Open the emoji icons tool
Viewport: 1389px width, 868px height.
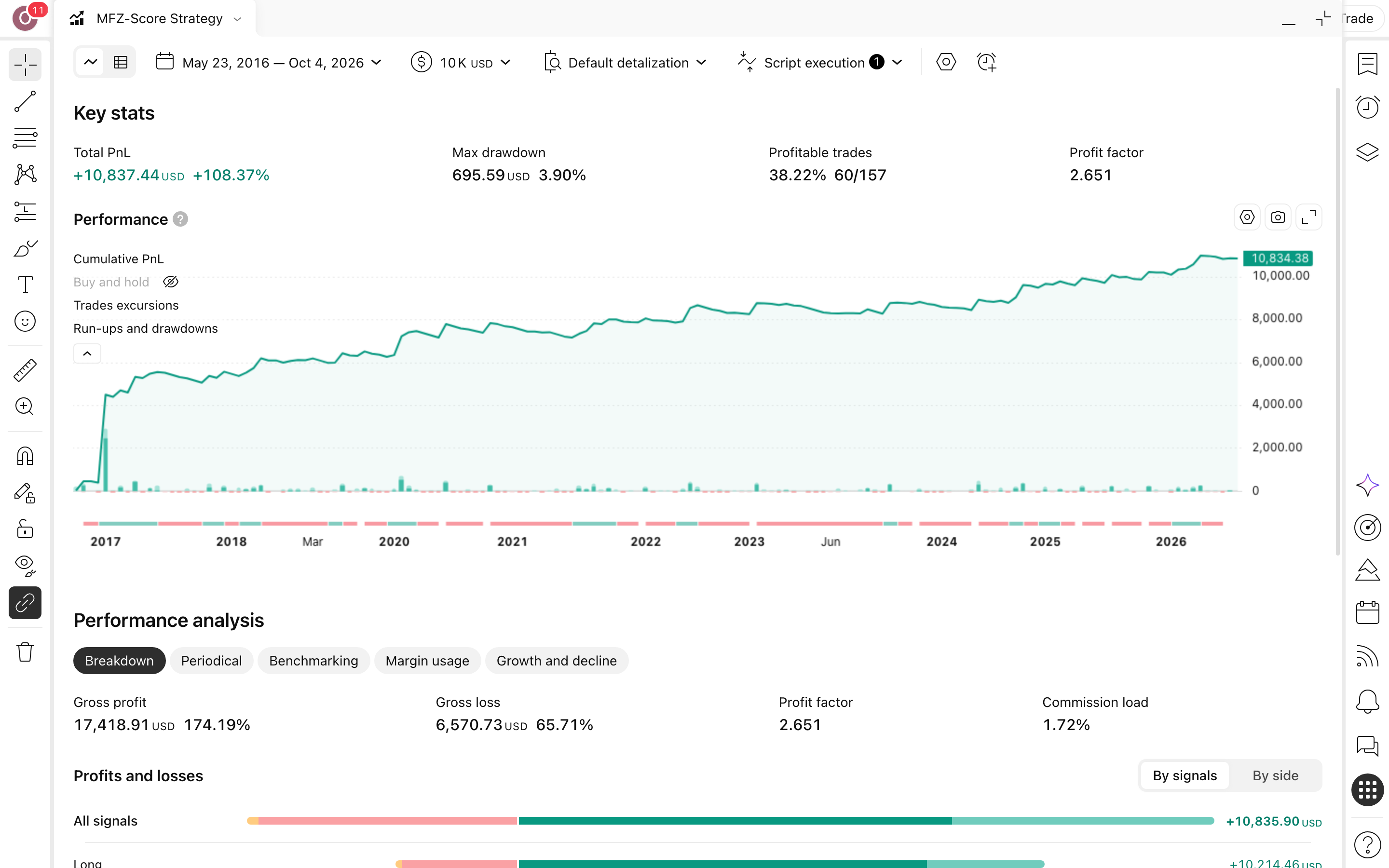click(x=25, y=322)
